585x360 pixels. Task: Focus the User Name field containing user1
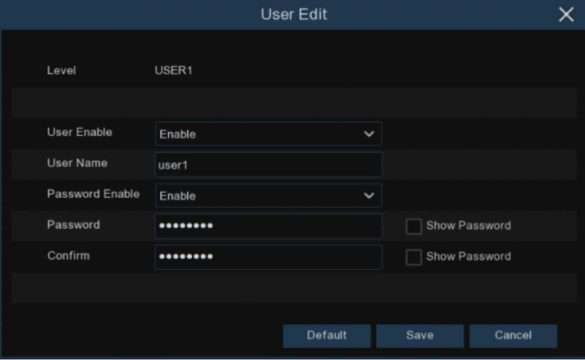click(x=268, y=165)
